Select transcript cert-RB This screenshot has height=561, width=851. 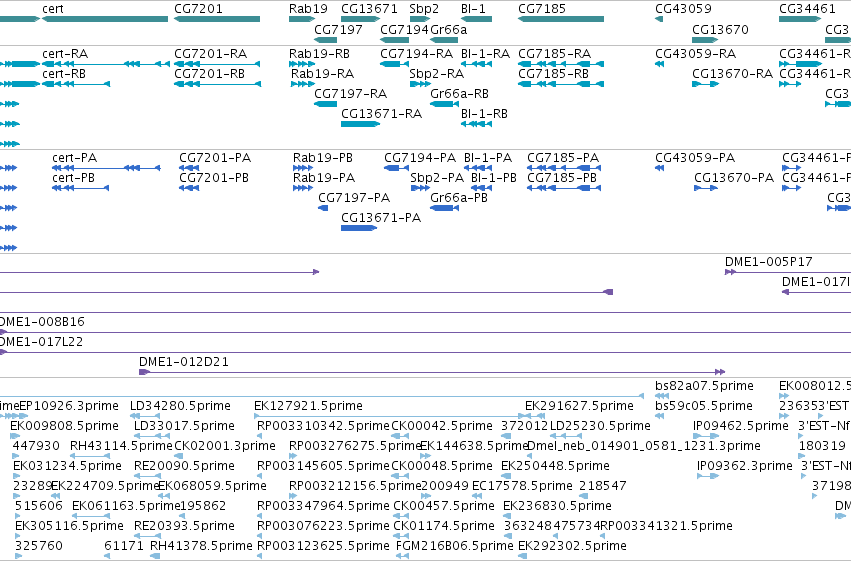(x=64, y=74)
